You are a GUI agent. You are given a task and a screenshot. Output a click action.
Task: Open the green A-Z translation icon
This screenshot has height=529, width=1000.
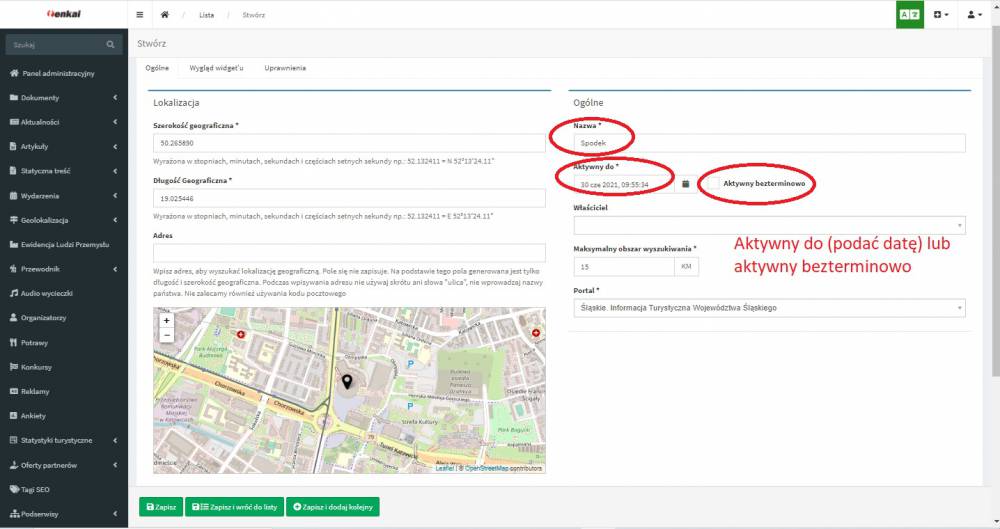click(909, 15)
